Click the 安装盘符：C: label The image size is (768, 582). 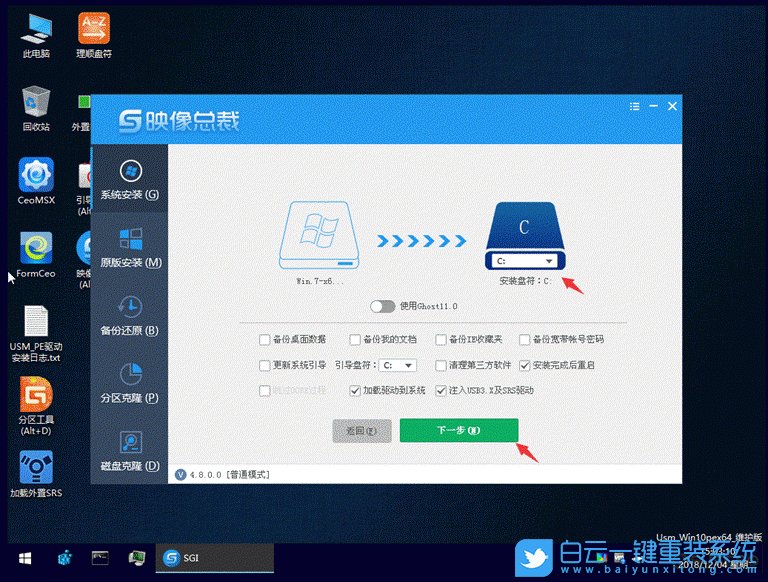tap(525, 281)
